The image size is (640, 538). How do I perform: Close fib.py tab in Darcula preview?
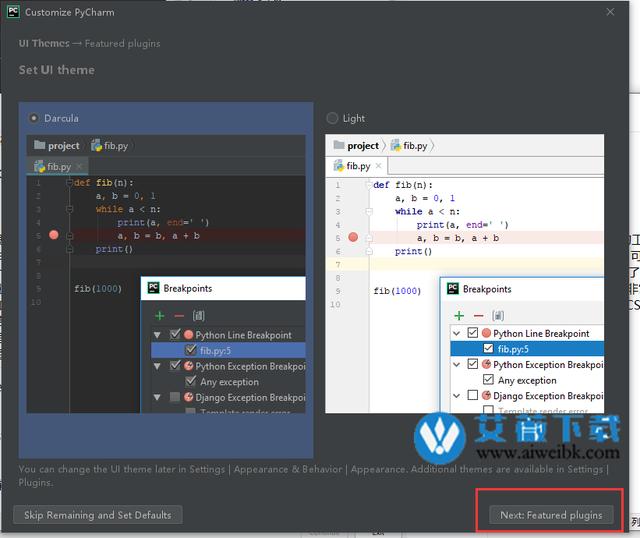coord(79,166)
